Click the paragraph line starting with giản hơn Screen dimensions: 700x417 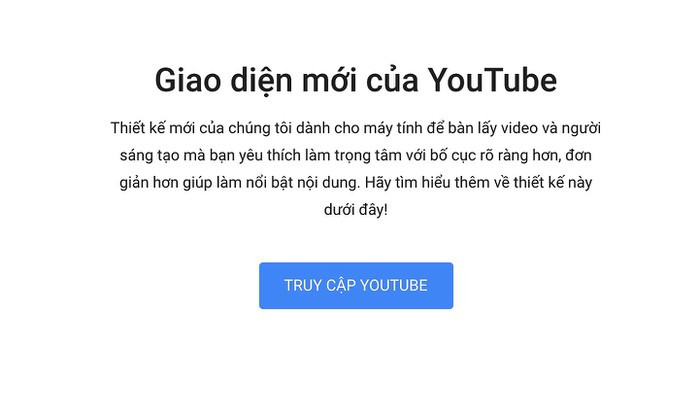tap(356, 183)
